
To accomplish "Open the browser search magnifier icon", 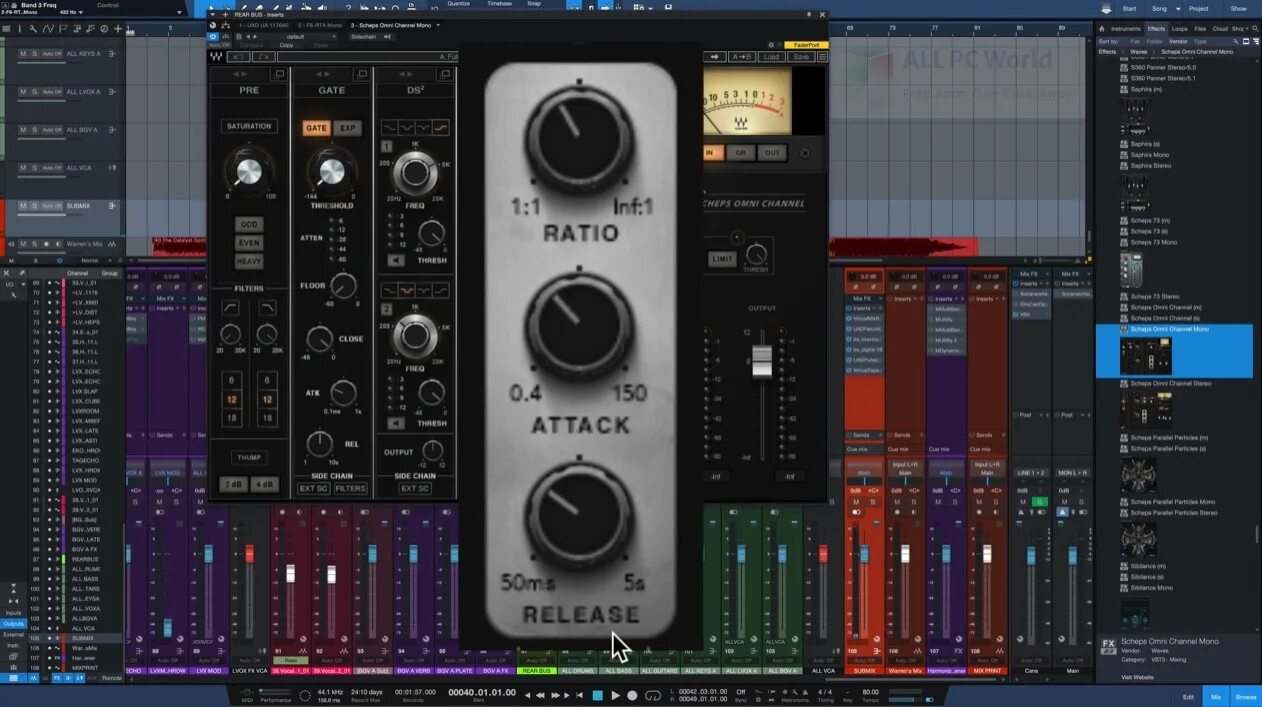I will click(1255, 28).
